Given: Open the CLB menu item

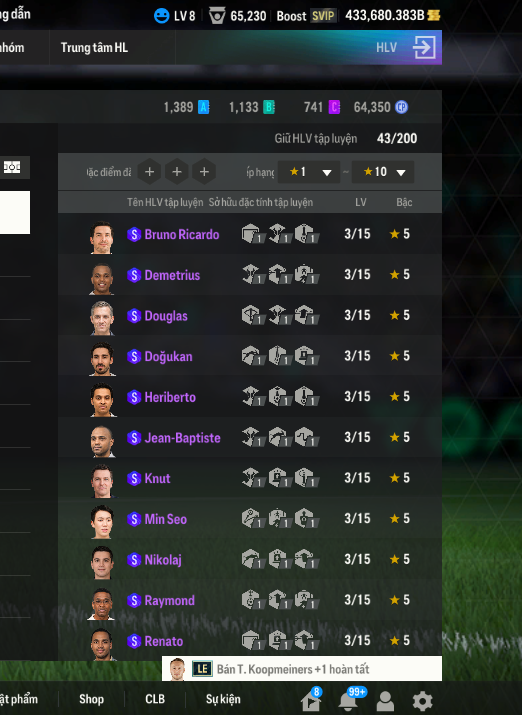Looking at the screenshot, I should 155,699.
